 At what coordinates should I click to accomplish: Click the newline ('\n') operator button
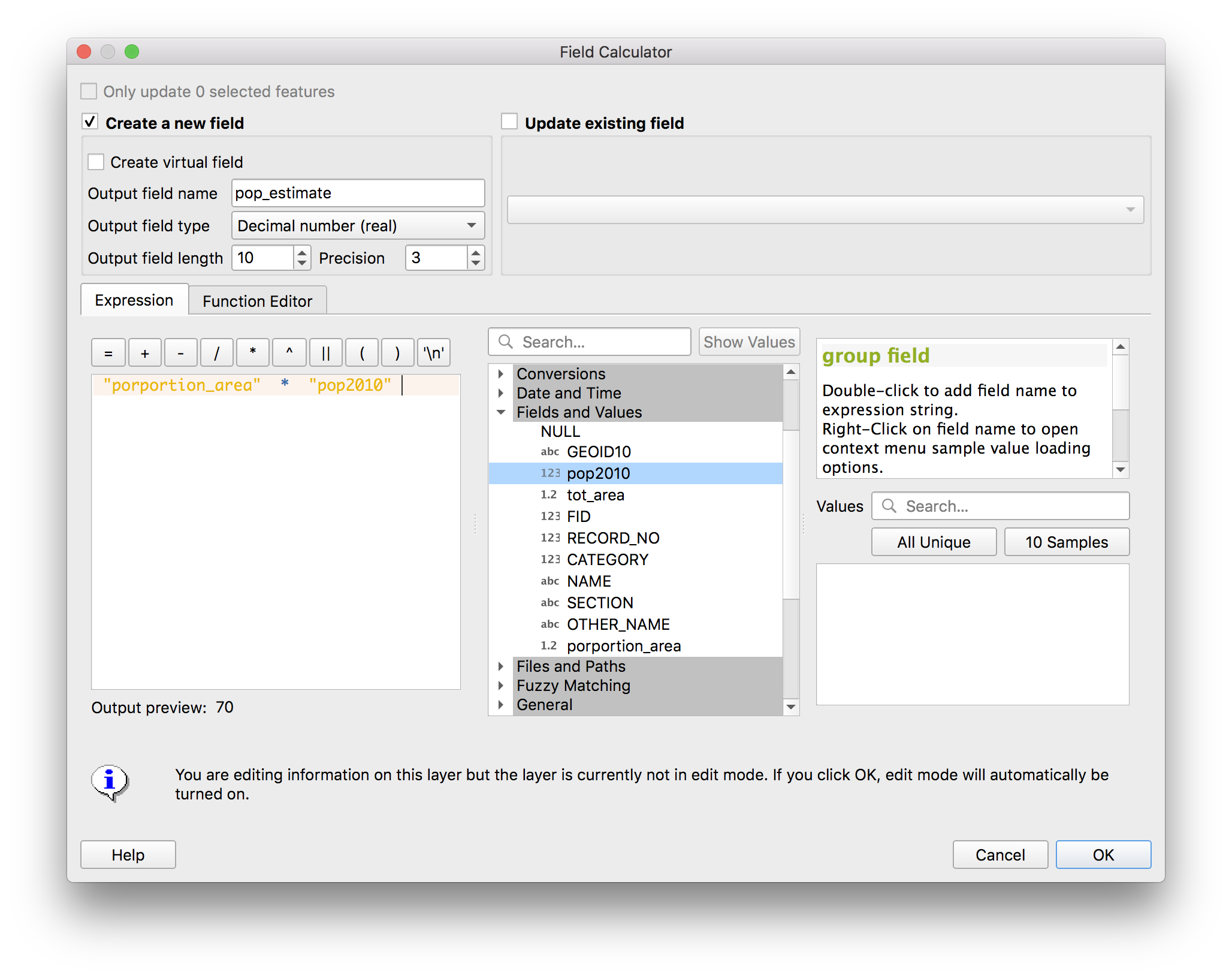434,353
